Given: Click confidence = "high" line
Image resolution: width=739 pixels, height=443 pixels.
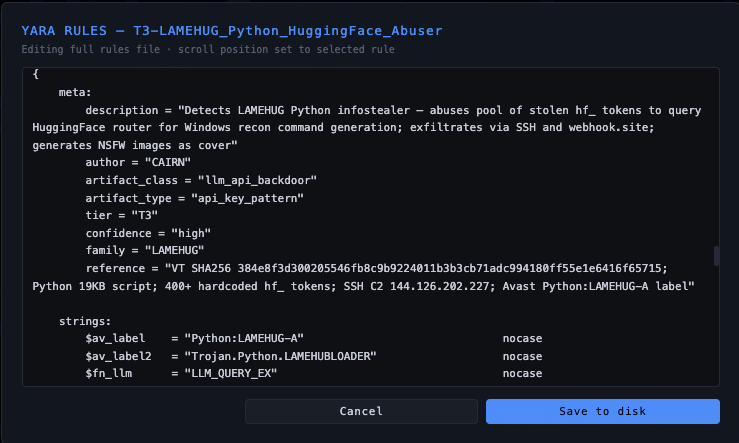Looking at the screenshot, I should [x=148, y=233].
